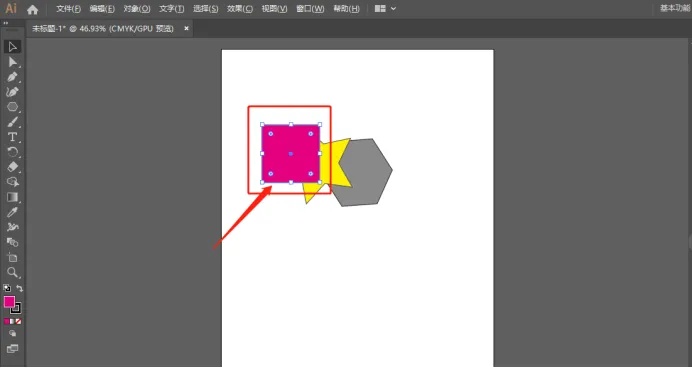Click the square's center point

291,154
